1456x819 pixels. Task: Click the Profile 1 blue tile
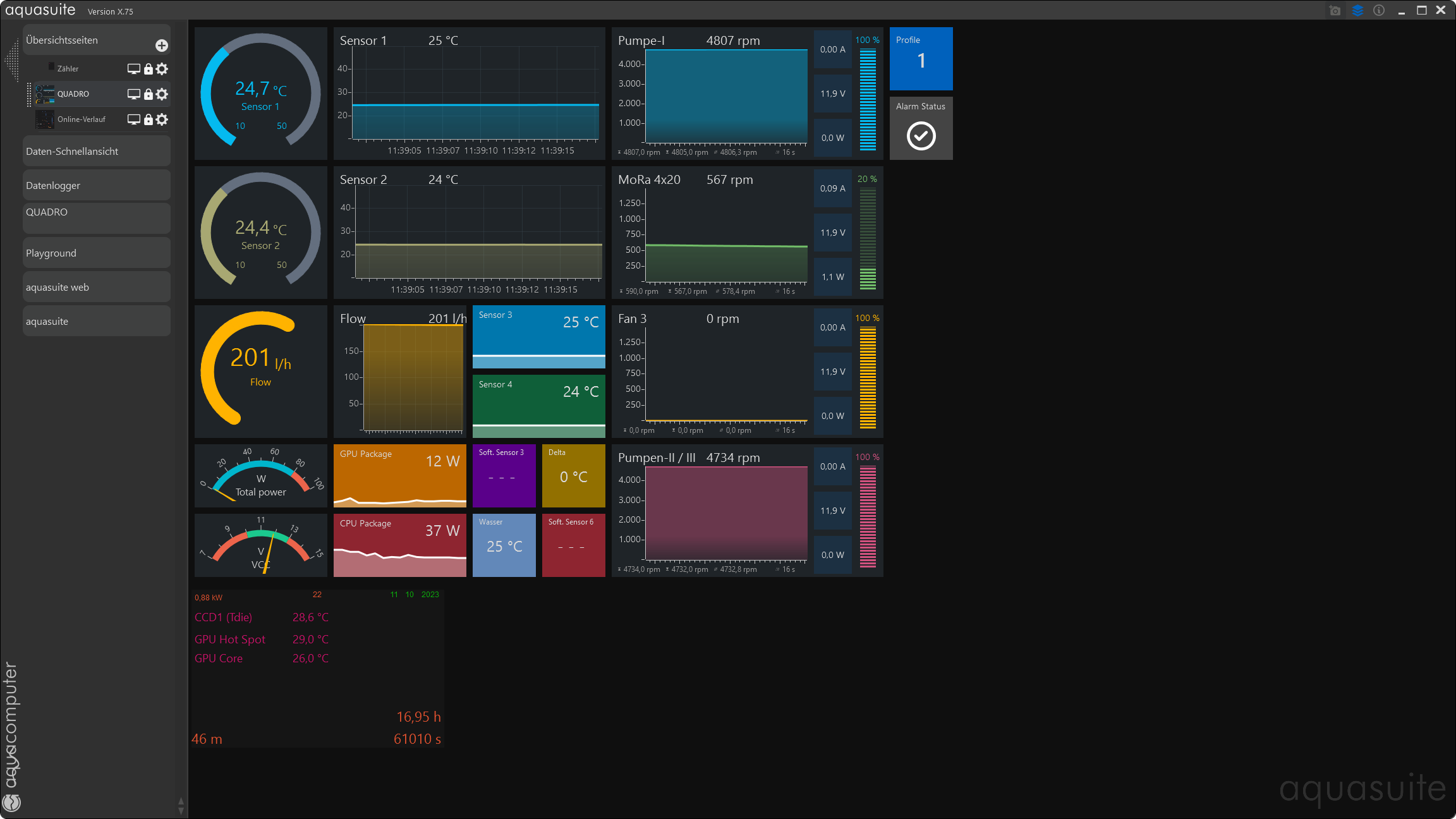pos(921,59)
